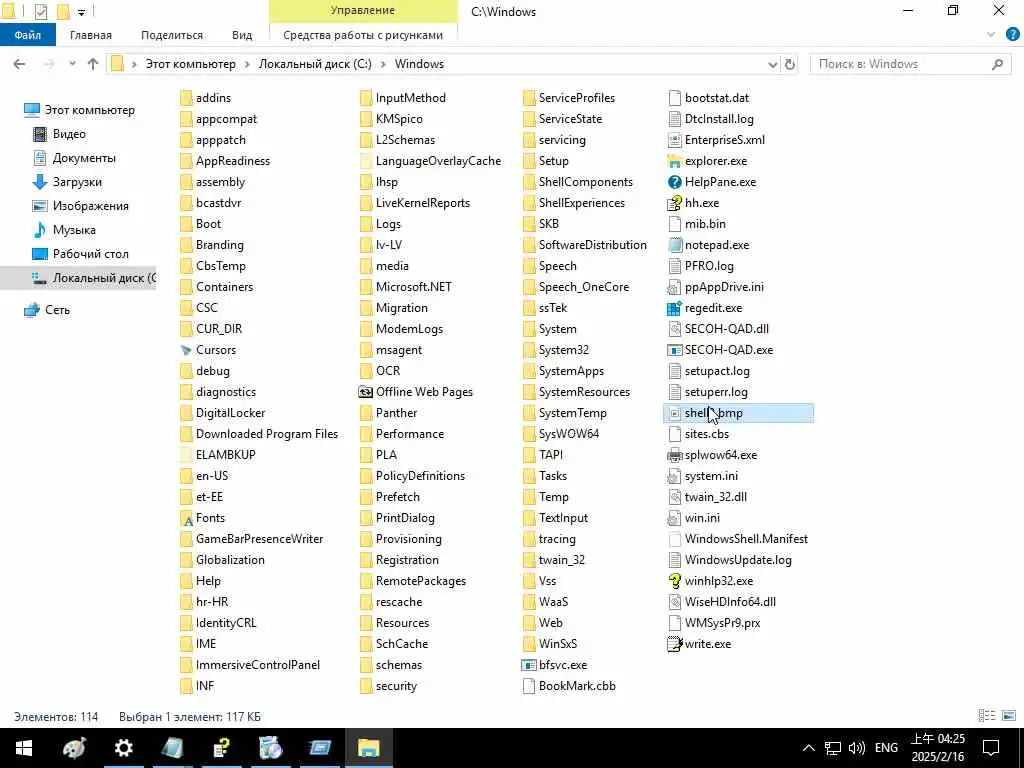Expand Этот компьютер breadcrumb chevron
Viewport: 1024px width, 768px height.
(248, 64)
